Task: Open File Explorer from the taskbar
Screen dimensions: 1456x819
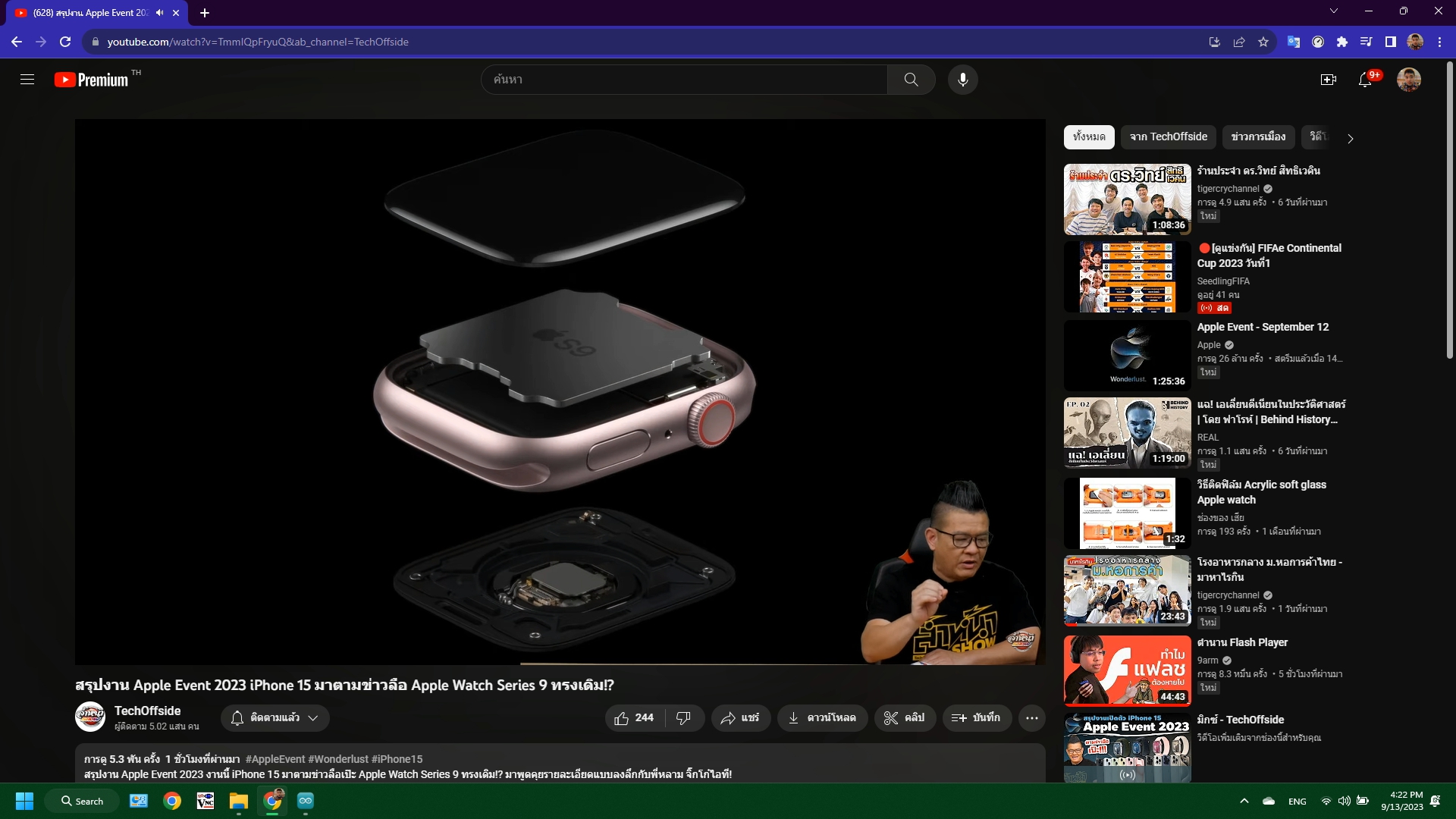Action: (x=239, y=801)
